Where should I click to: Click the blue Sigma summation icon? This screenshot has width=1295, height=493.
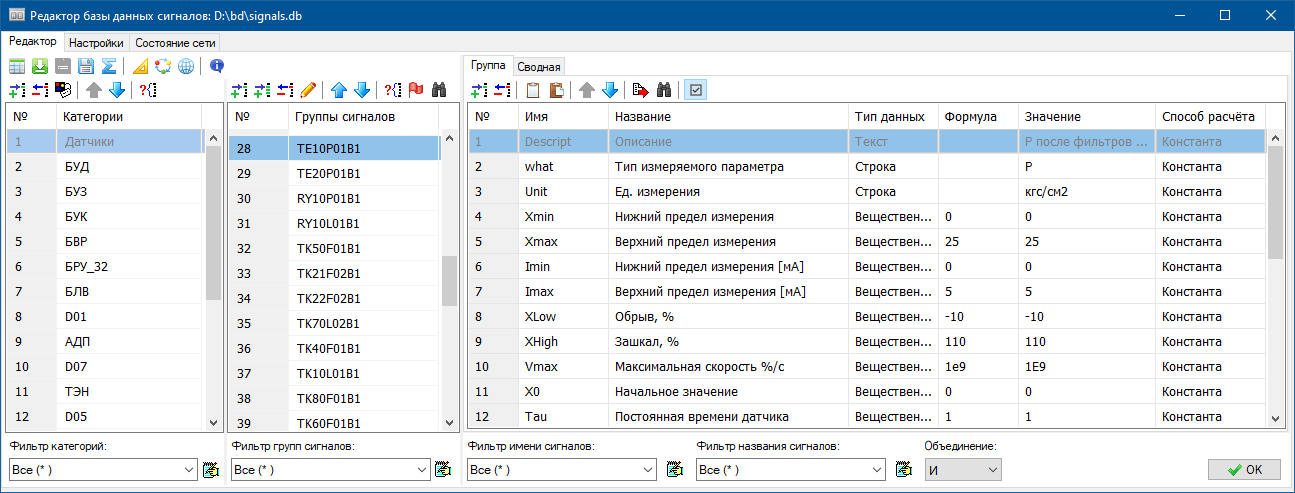tap(107, 67)
